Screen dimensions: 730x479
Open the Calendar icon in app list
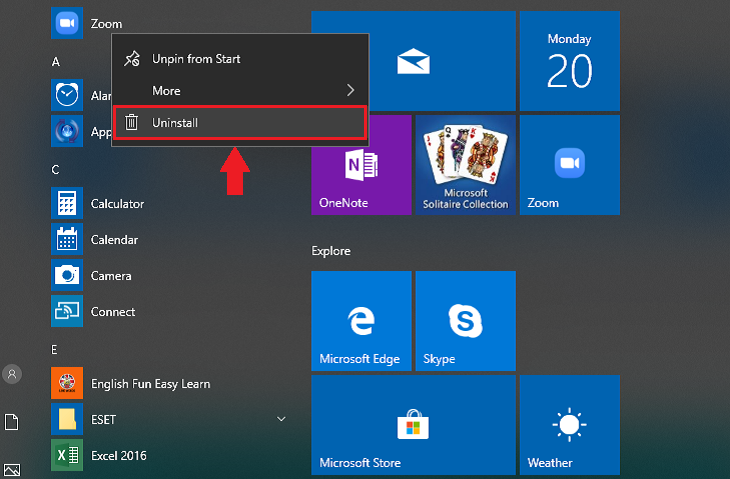pyautogui.click(x=67, y=239)
